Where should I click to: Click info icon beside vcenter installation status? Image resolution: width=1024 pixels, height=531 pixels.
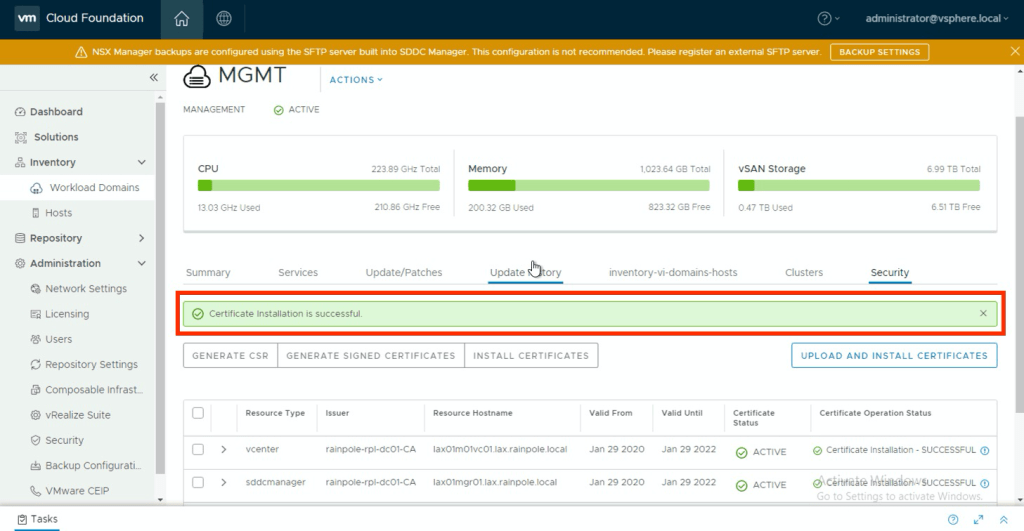pos(985,451)
